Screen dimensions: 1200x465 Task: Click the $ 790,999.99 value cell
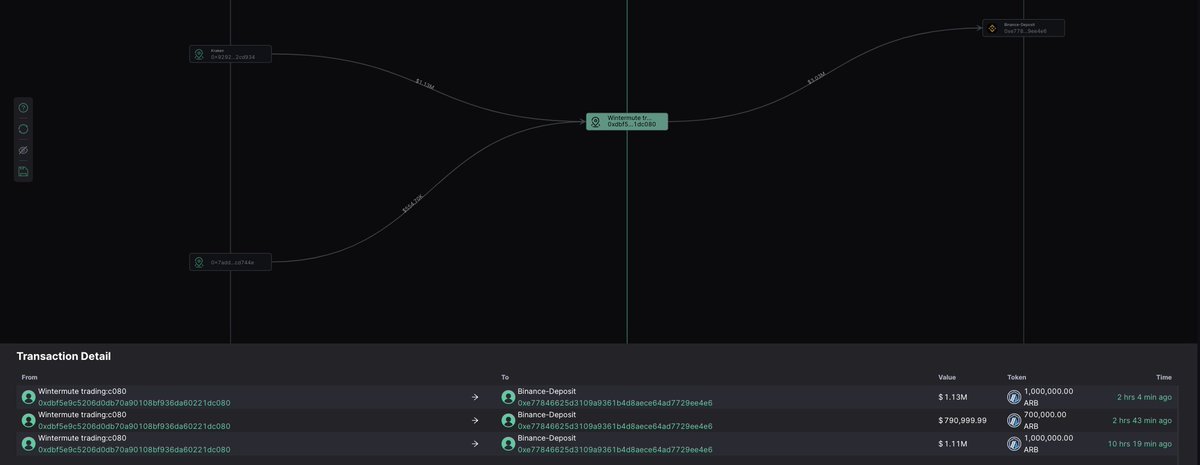tap(962, 420)
